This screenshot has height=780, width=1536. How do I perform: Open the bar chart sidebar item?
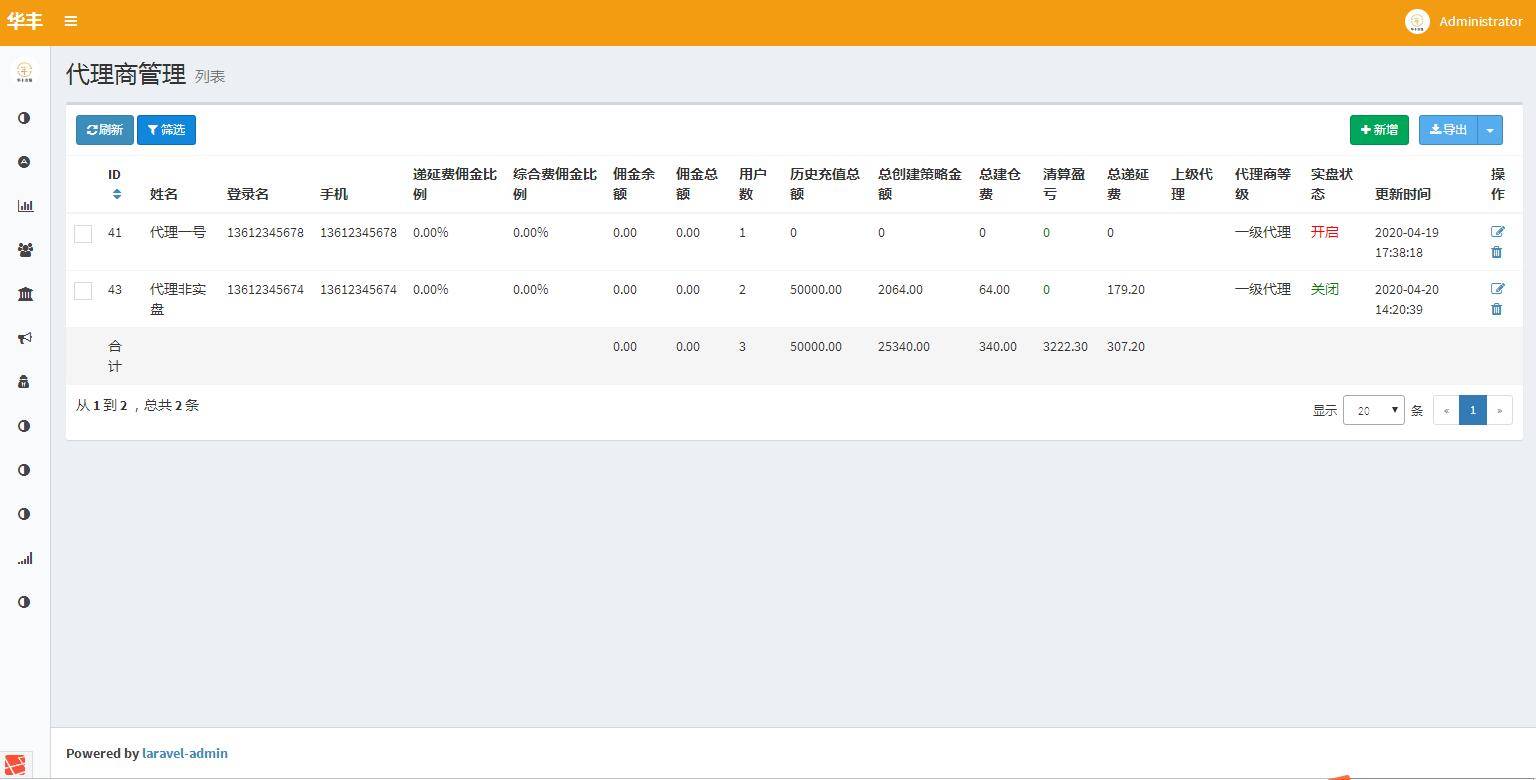tap(25, 206)
